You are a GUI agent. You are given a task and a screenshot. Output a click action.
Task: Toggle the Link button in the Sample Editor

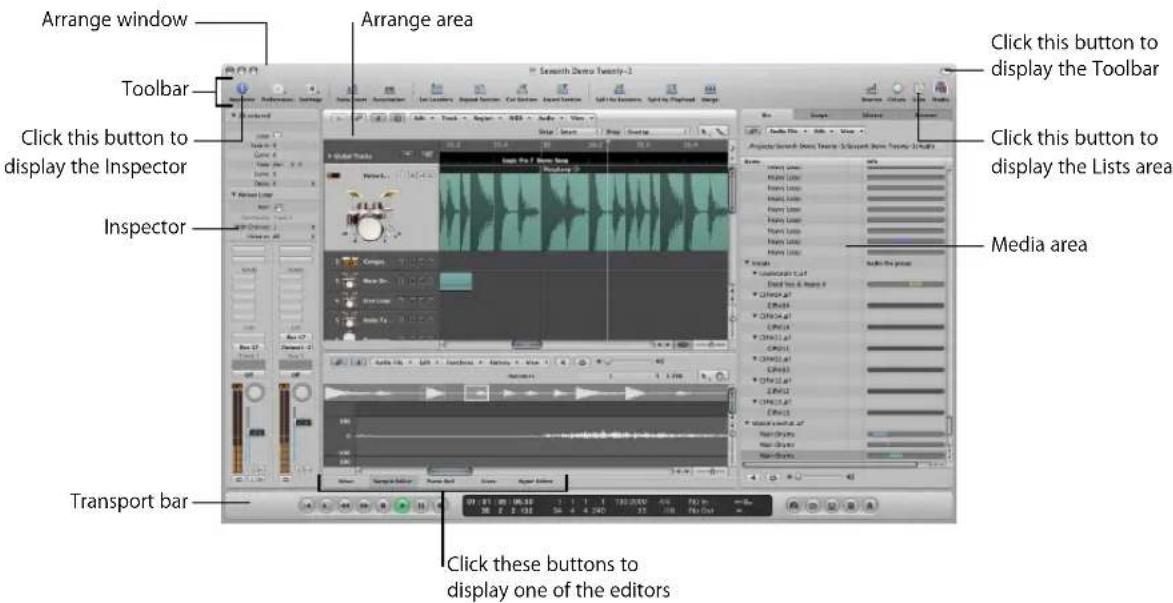point(341,361)
